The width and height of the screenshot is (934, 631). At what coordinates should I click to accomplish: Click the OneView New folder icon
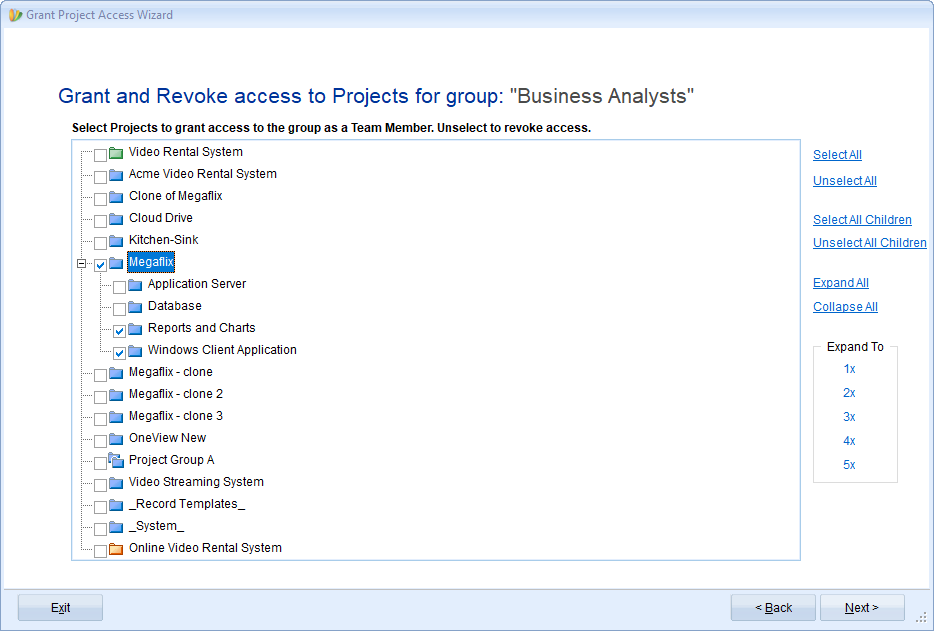click(116, 439)
